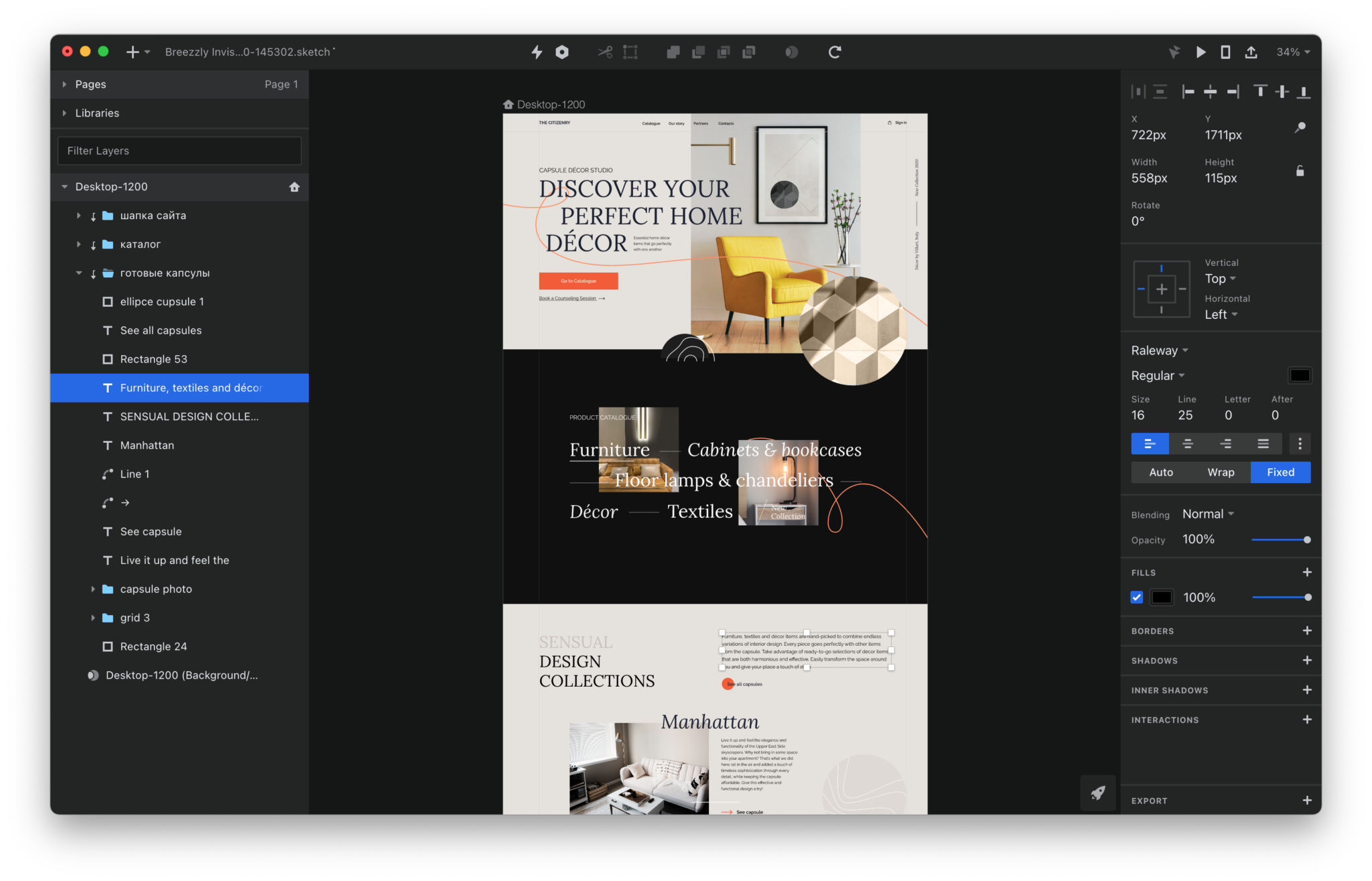Click the pin icon next to position fields
Viewport: 1372px width, 881px height.
(x=1300, y=127)
